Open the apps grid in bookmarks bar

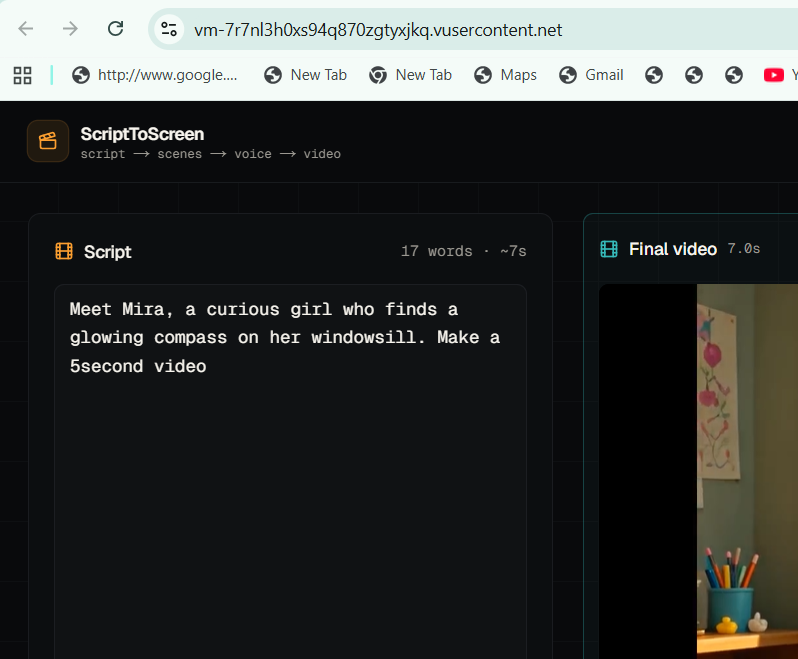pos(22,75)
